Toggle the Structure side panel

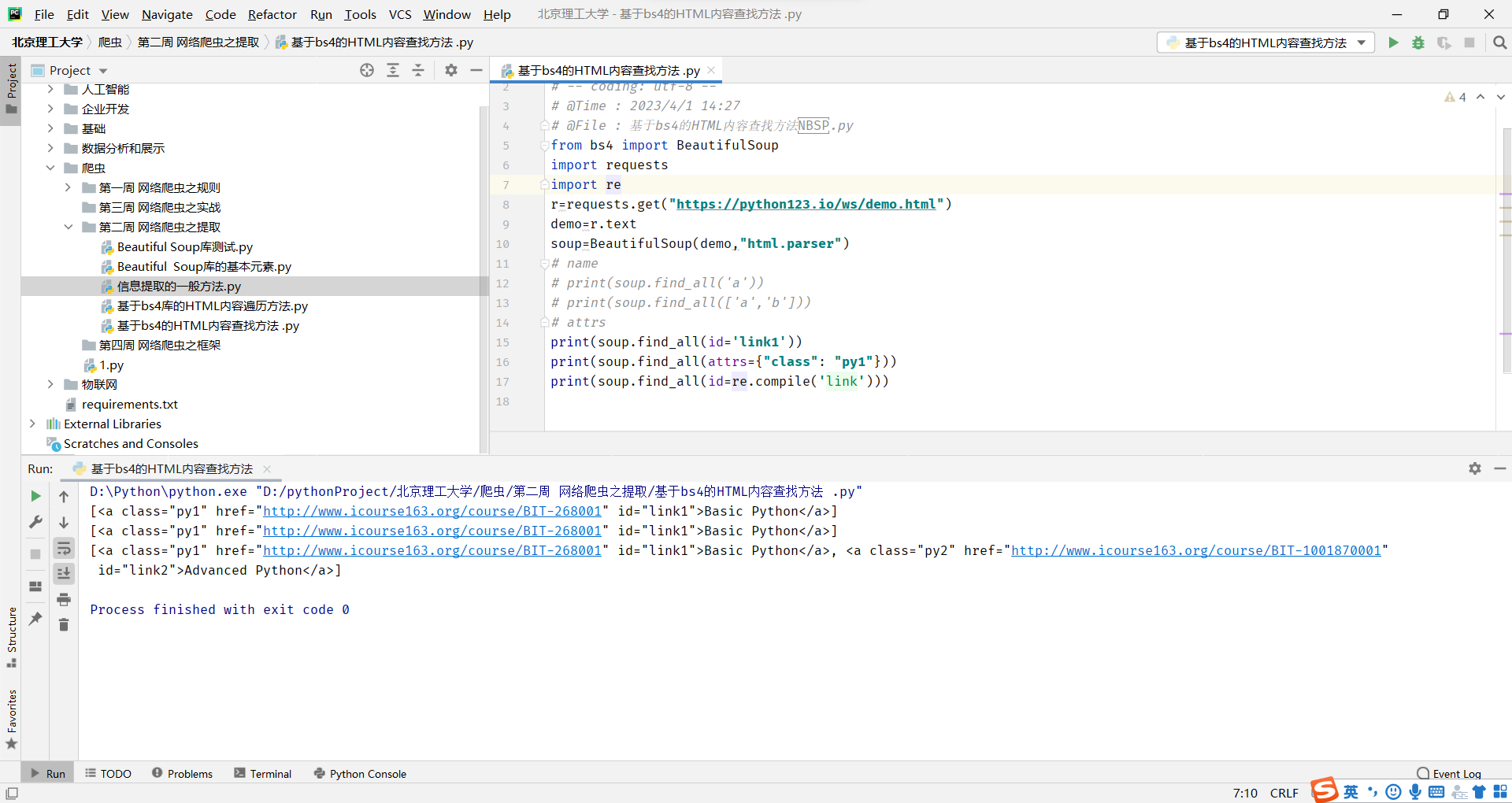(x=11, y=638)
